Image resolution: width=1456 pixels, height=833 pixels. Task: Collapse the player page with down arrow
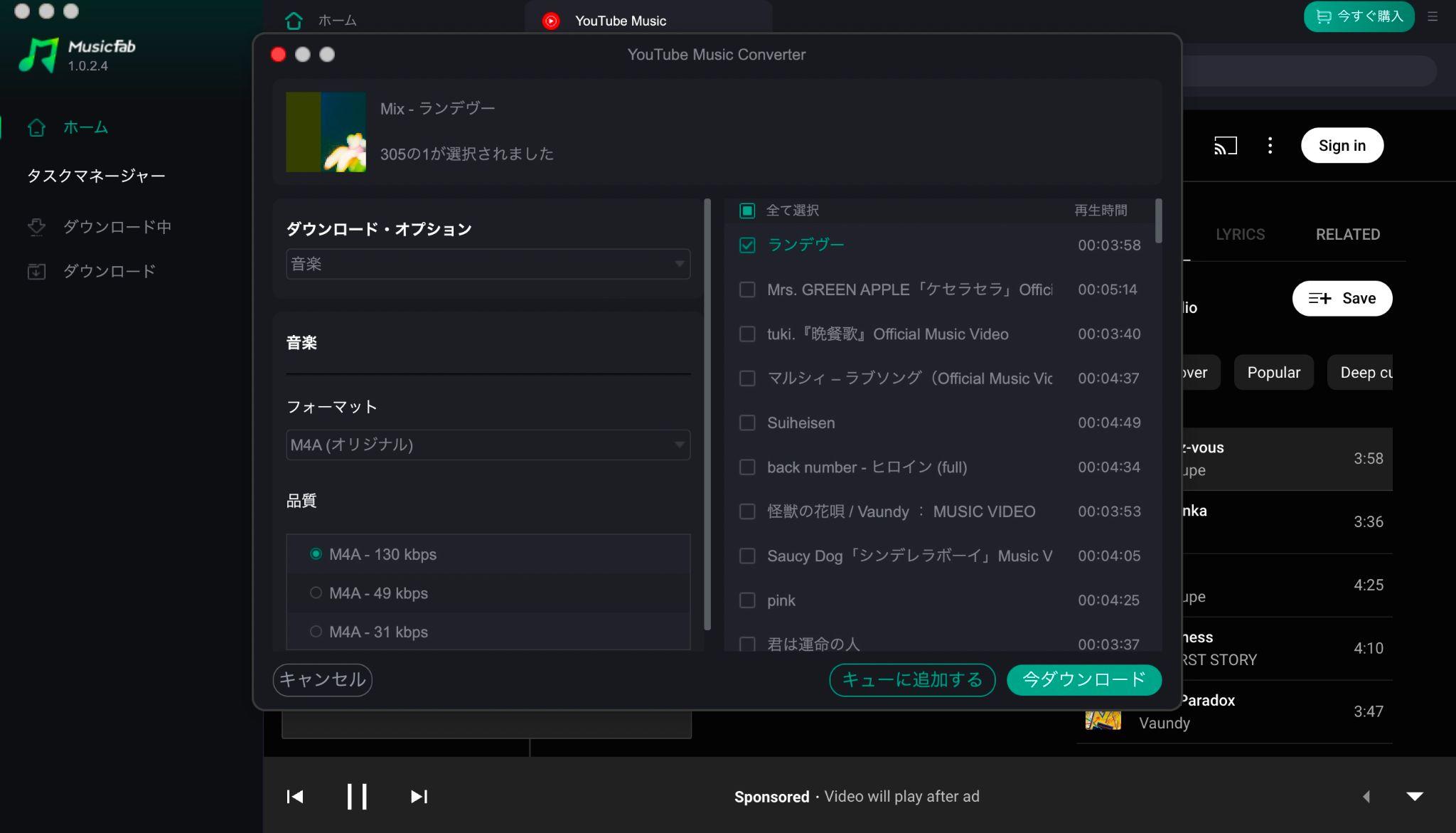point(1415,796)
